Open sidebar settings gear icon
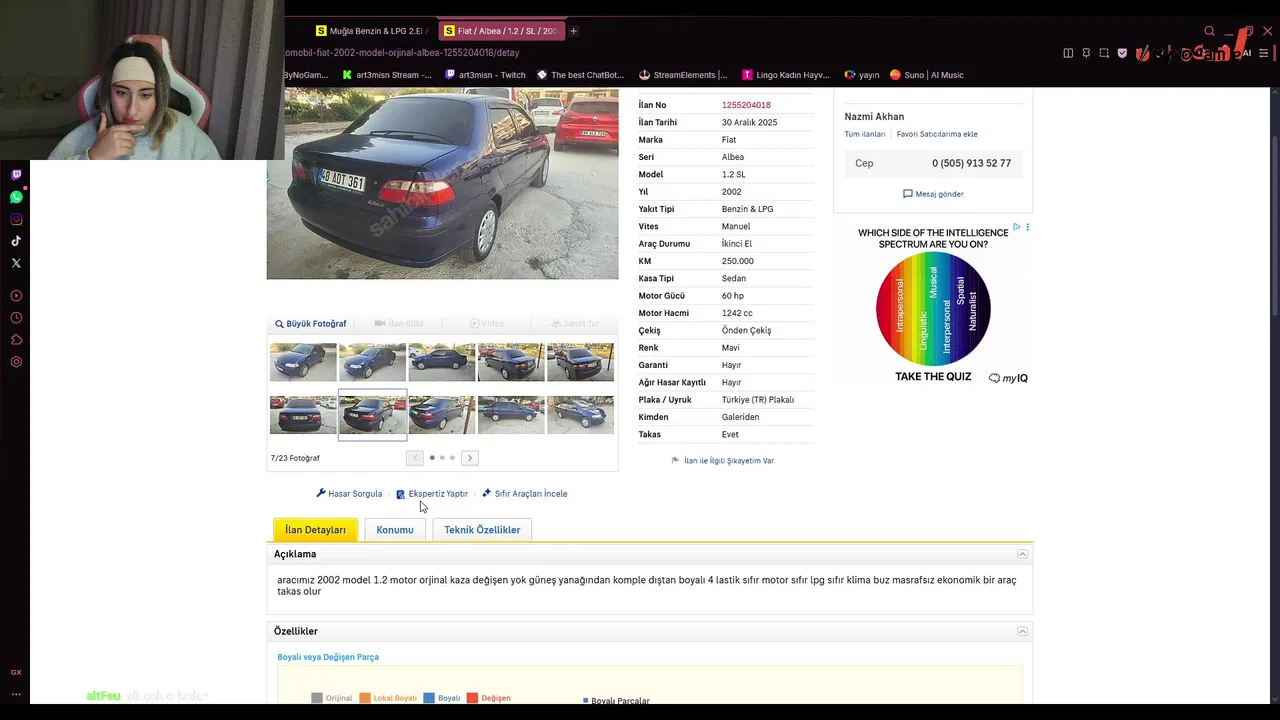The width and height of the screenshot is (1280, 720). [16, 362]
